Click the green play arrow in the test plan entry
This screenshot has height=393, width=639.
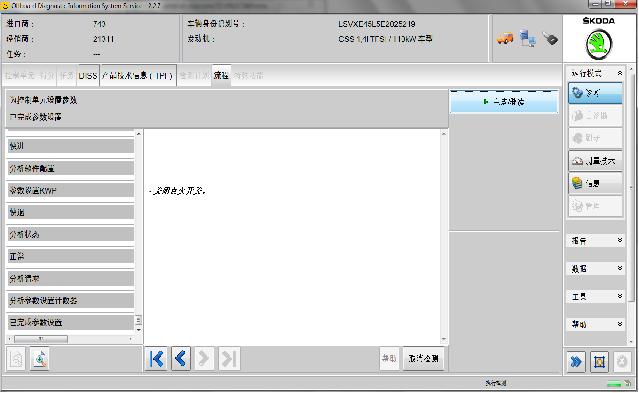[x=486, y=102]
